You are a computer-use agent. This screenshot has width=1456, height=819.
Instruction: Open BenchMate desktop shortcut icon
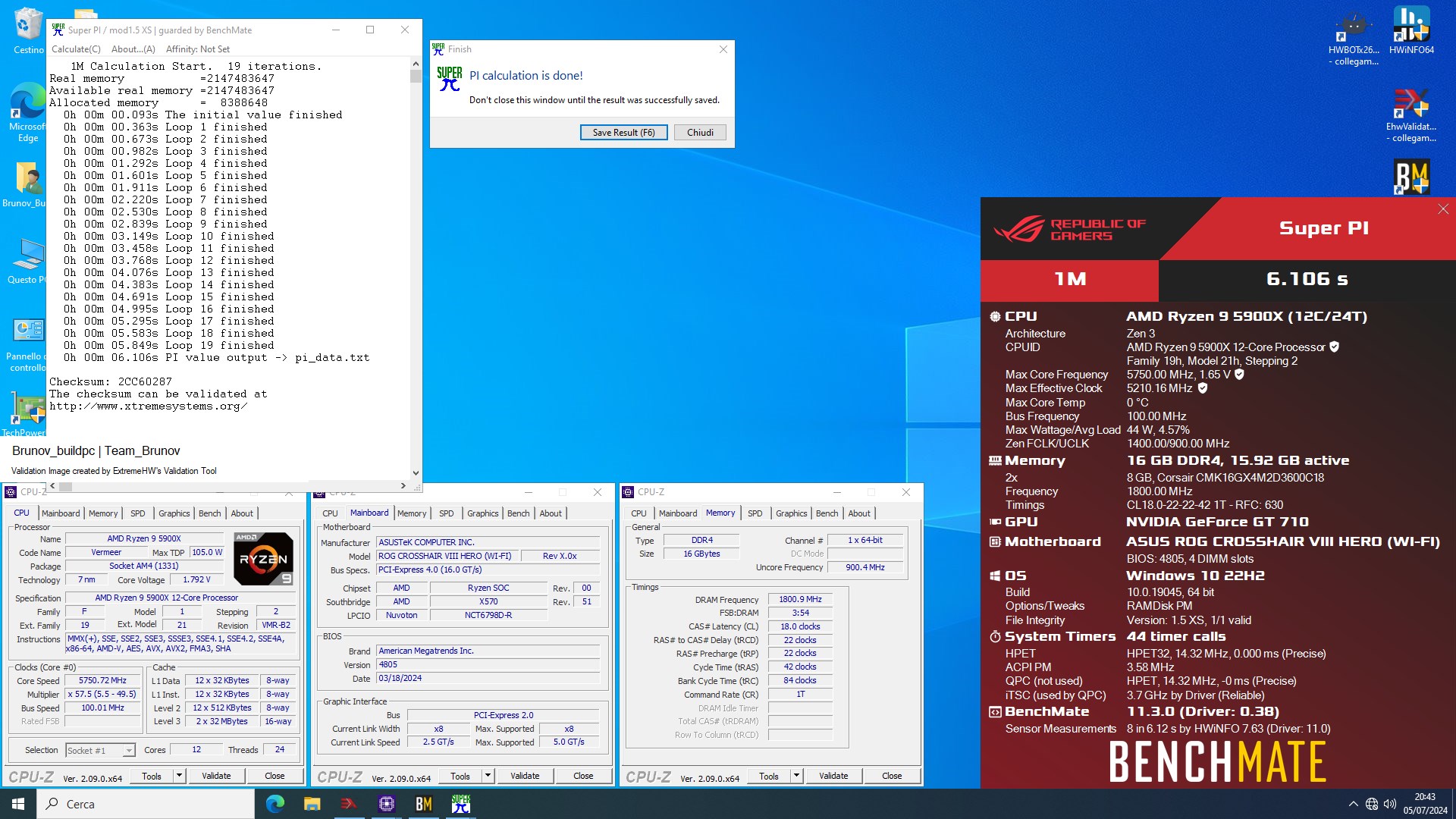coord(1411,177)
